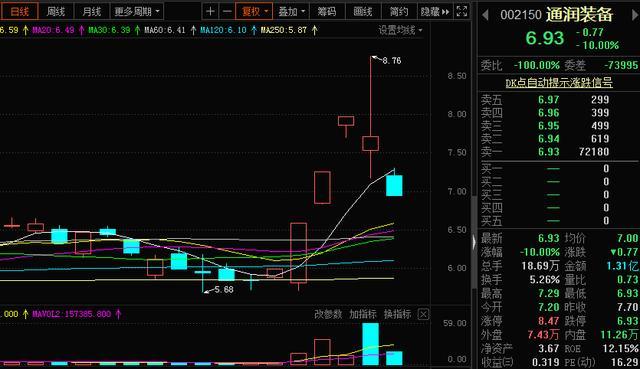Select the MA30:6.39 moving average label
The image size is (640, 369).
pos(109,30)
